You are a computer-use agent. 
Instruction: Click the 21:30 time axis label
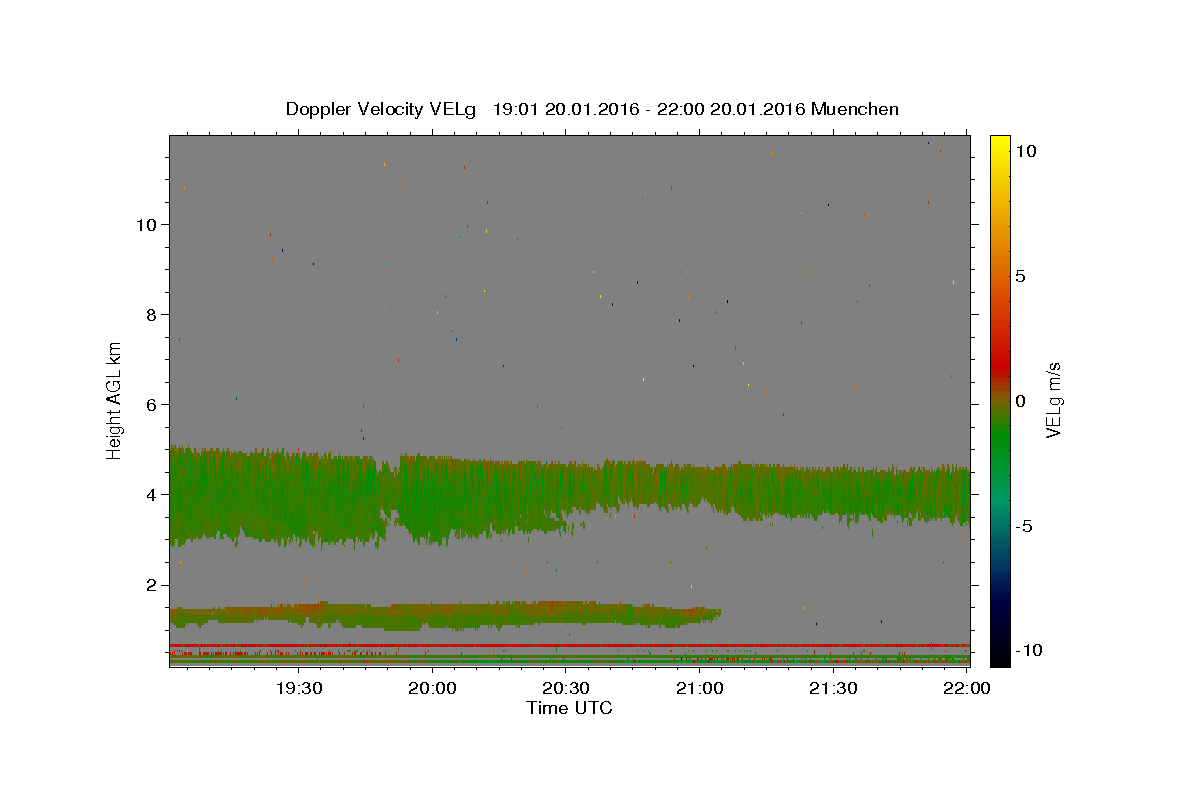point(832,688)
